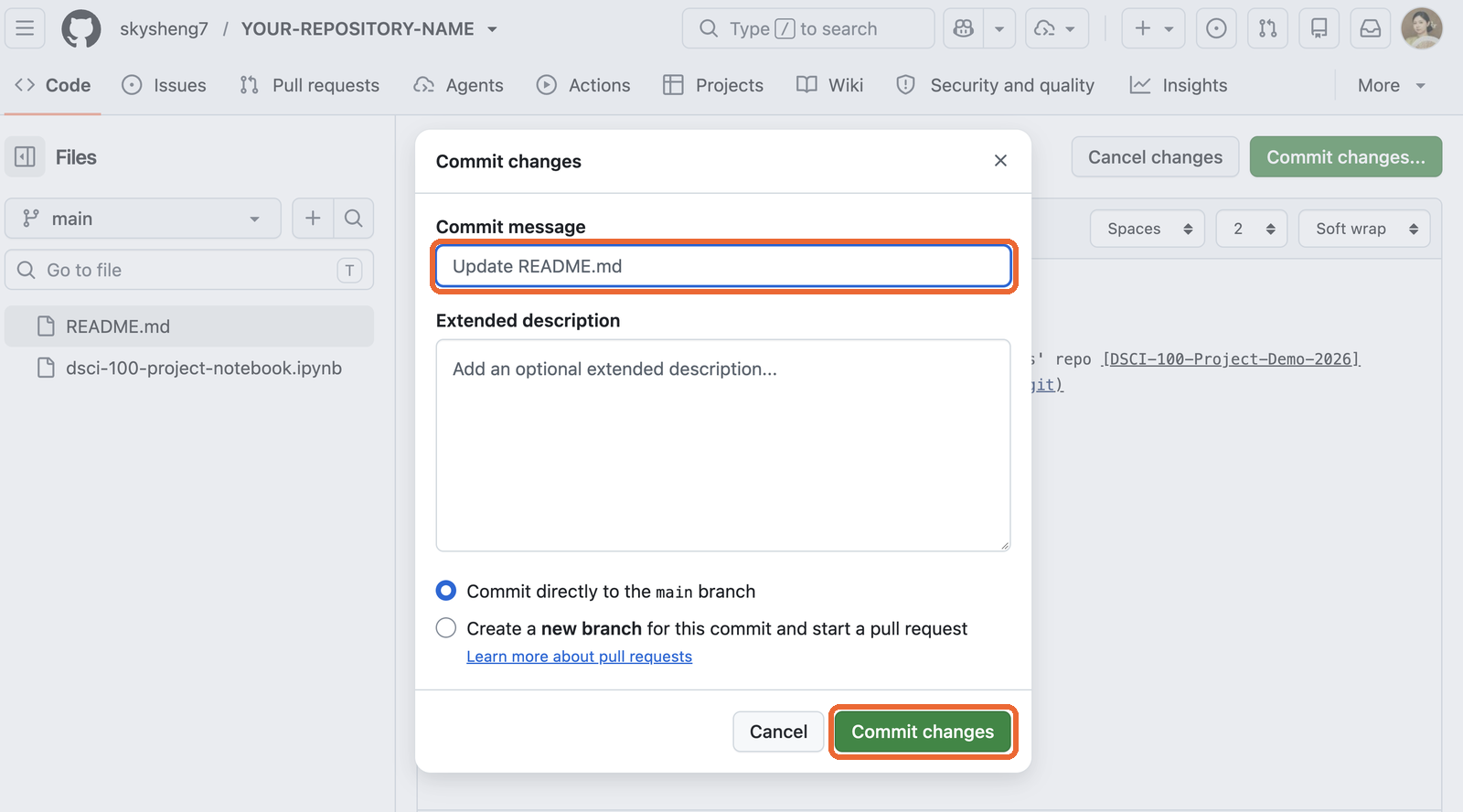Switch to the Code tab

(53, 85)
